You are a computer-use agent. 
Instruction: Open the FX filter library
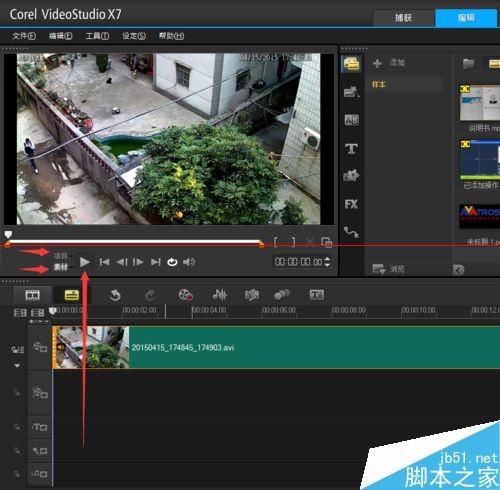click(351, 204)
